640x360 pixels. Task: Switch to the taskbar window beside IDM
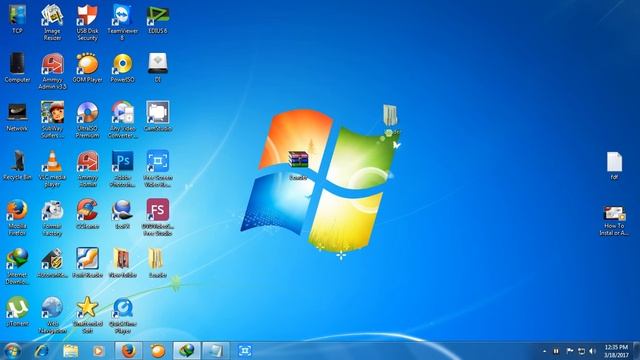coord(216,351)
